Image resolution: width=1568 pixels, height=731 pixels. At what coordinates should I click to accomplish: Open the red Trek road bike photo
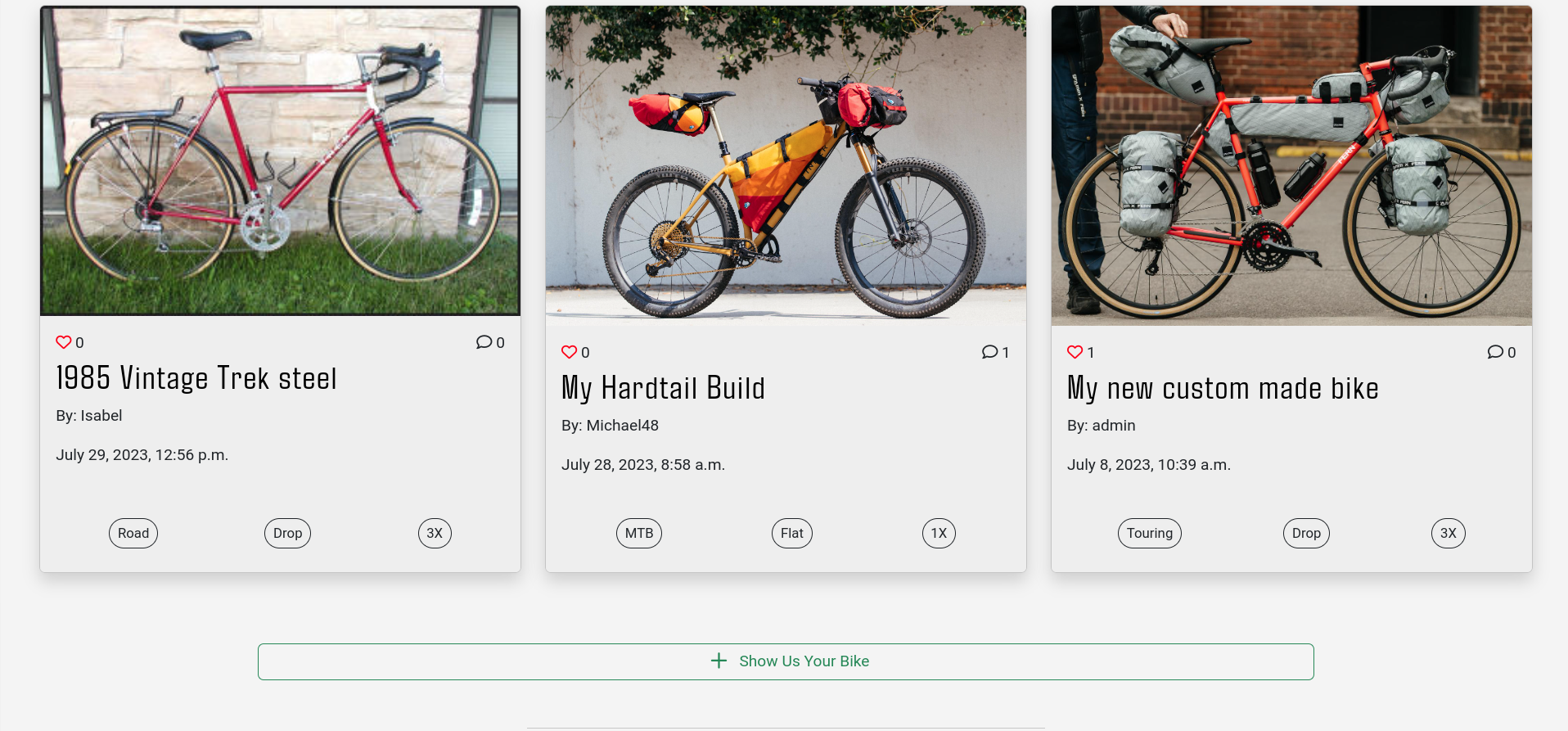coord(280,161)
